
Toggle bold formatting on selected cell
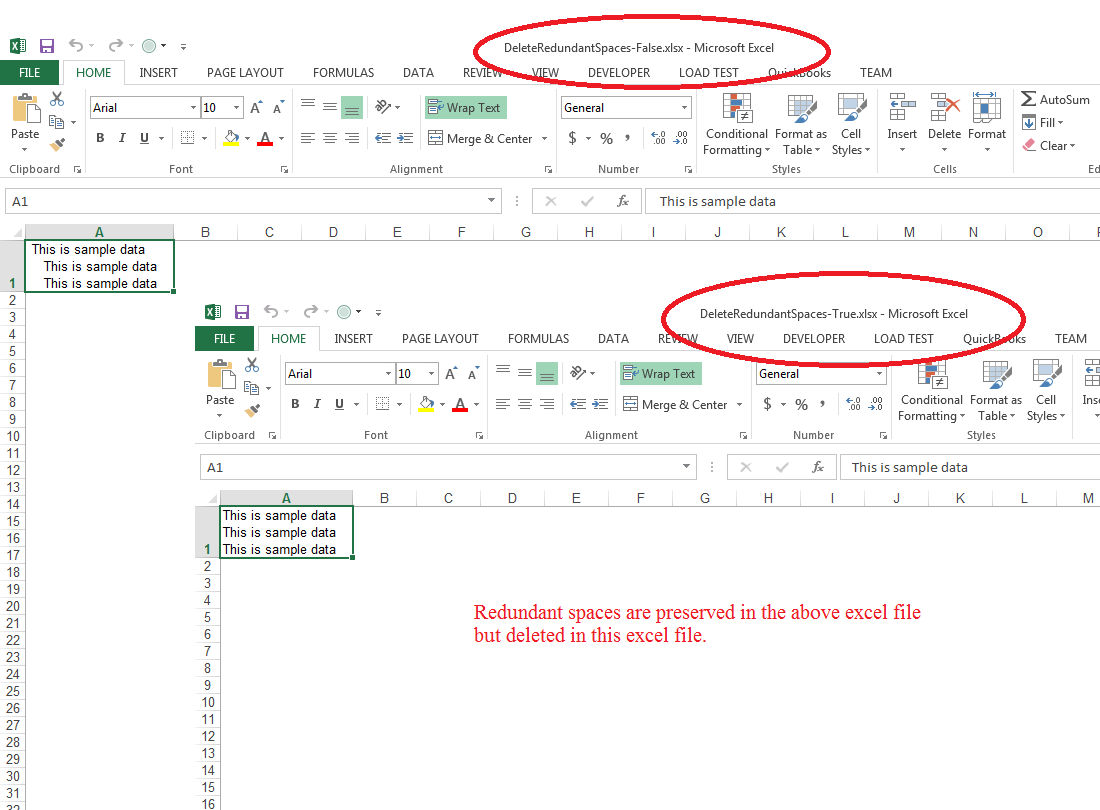pos(100,138)
